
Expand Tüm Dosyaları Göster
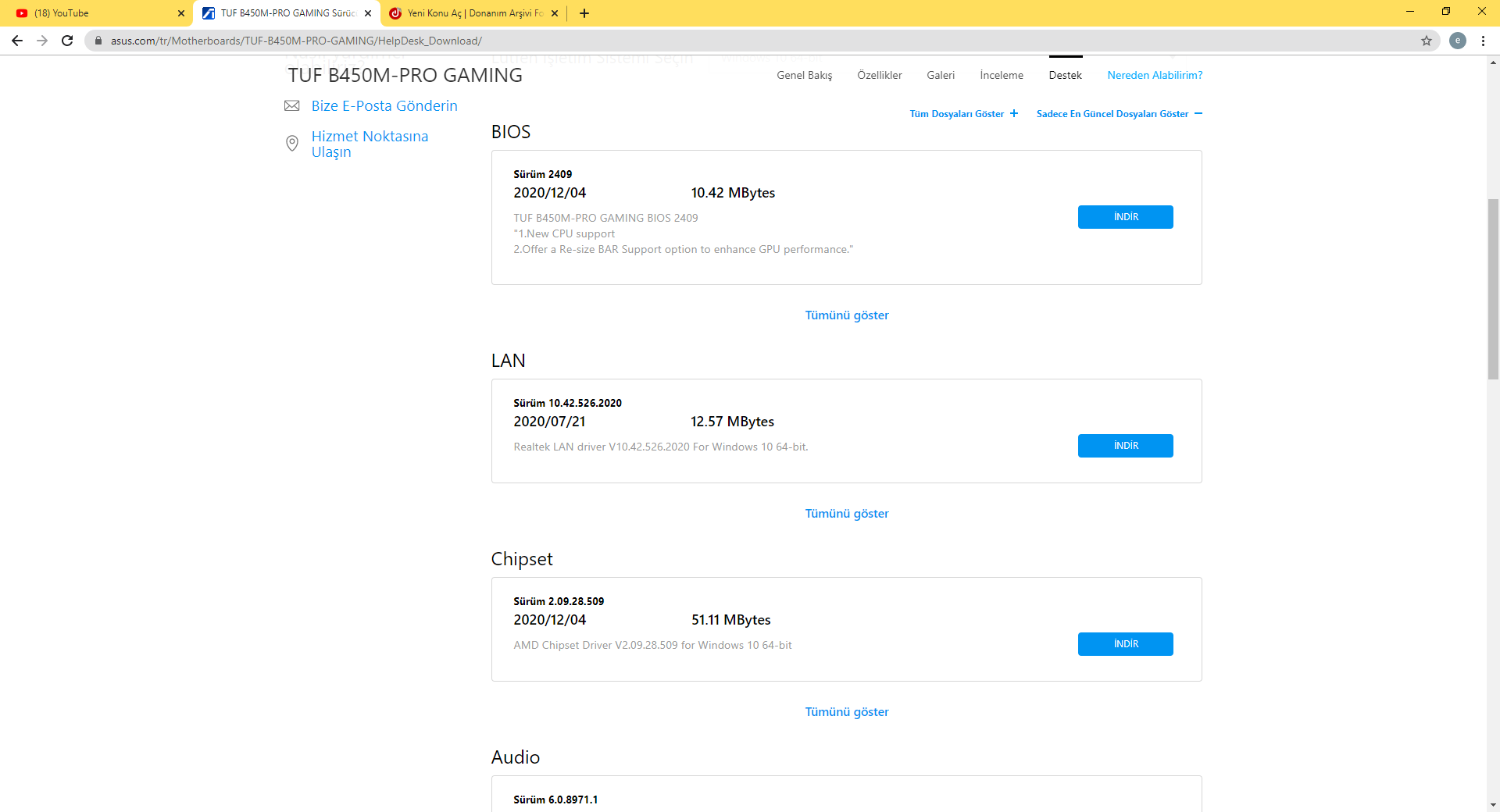pos(964,114)
